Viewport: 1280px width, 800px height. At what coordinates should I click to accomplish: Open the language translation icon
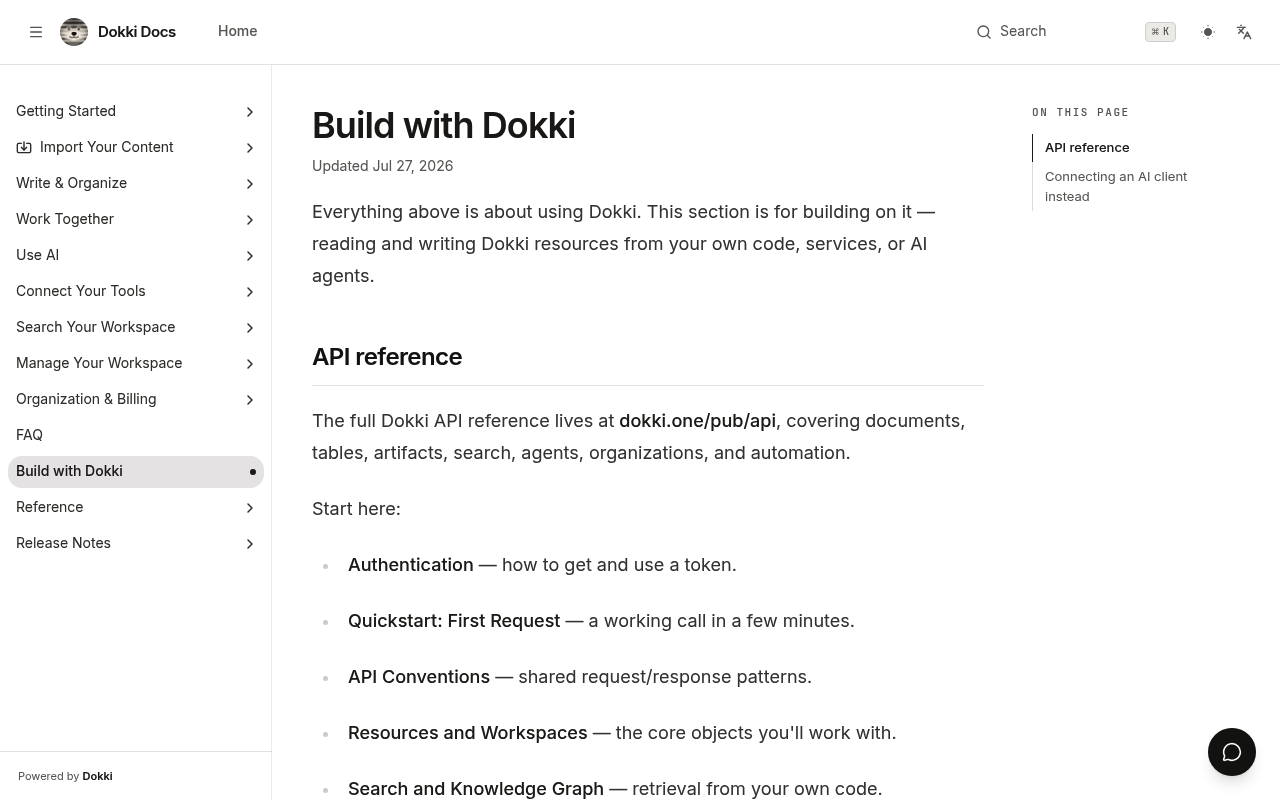tap(1244, 32)
